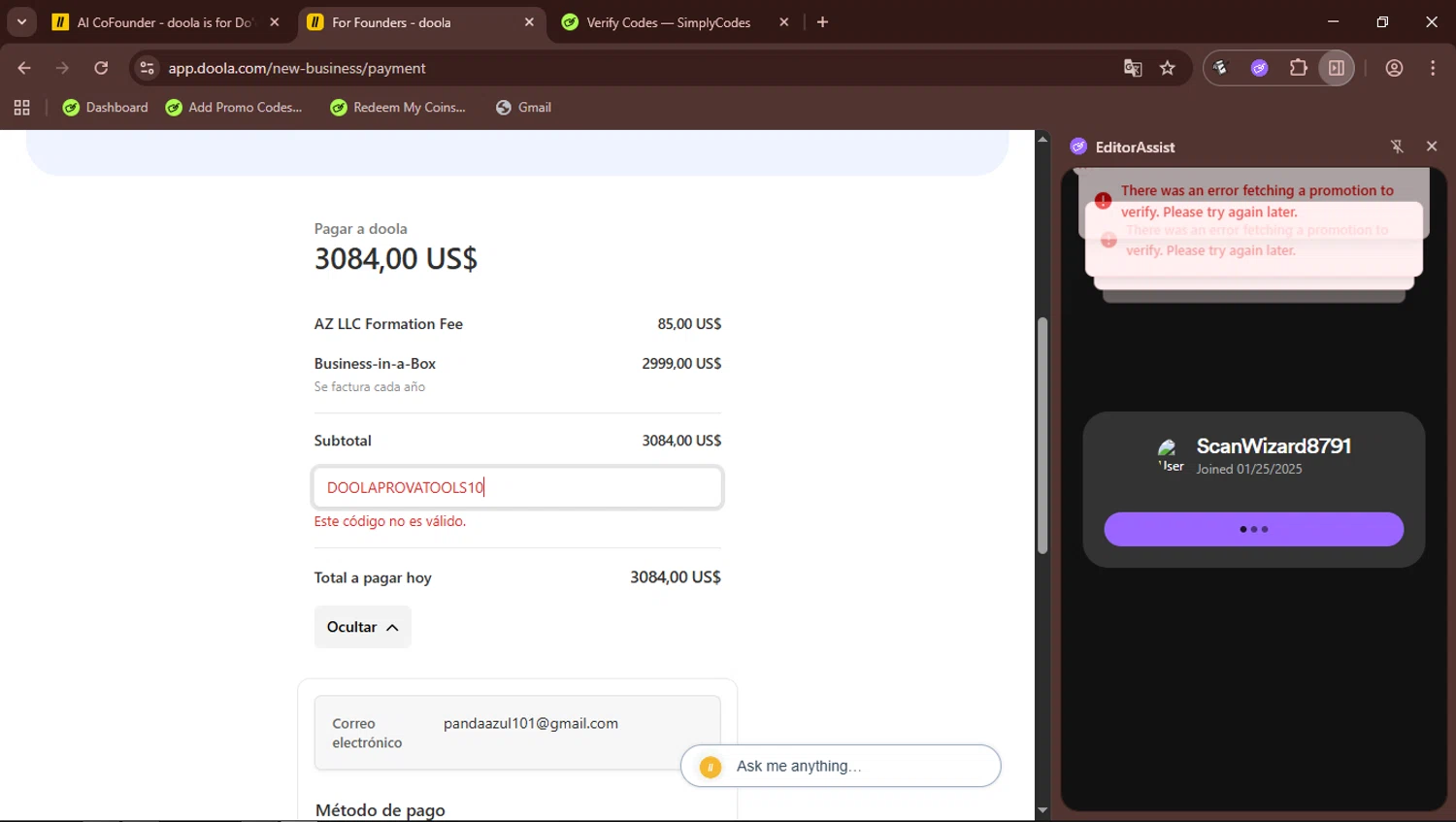Toggle the browser side panel button
This screenshot has width=1456, height=822.
[1337, 68]
